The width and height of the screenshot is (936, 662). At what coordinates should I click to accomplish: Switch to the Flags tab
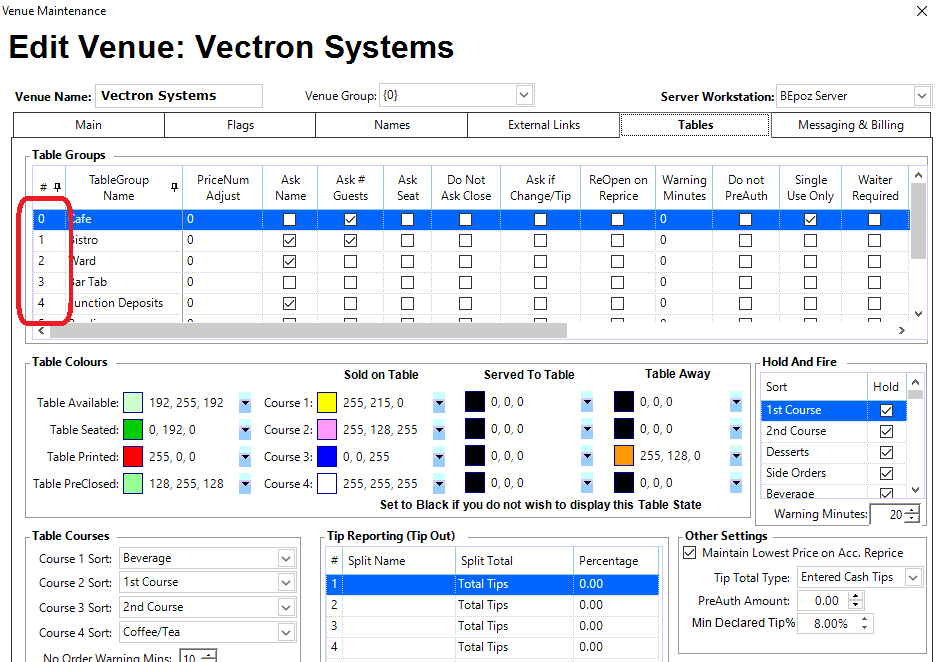click(x=240, y=125)
